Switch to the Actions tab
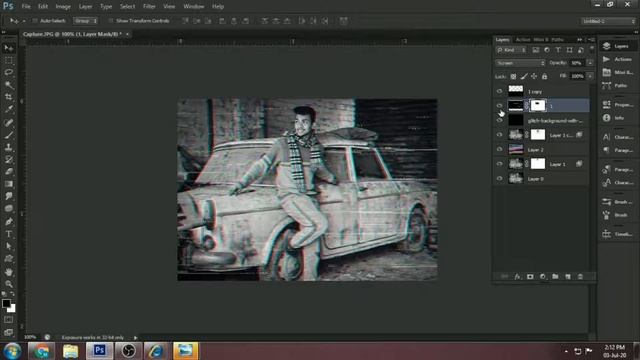This screenshot has height=360, width=640. pyautogui.click(x=522, y=40)
